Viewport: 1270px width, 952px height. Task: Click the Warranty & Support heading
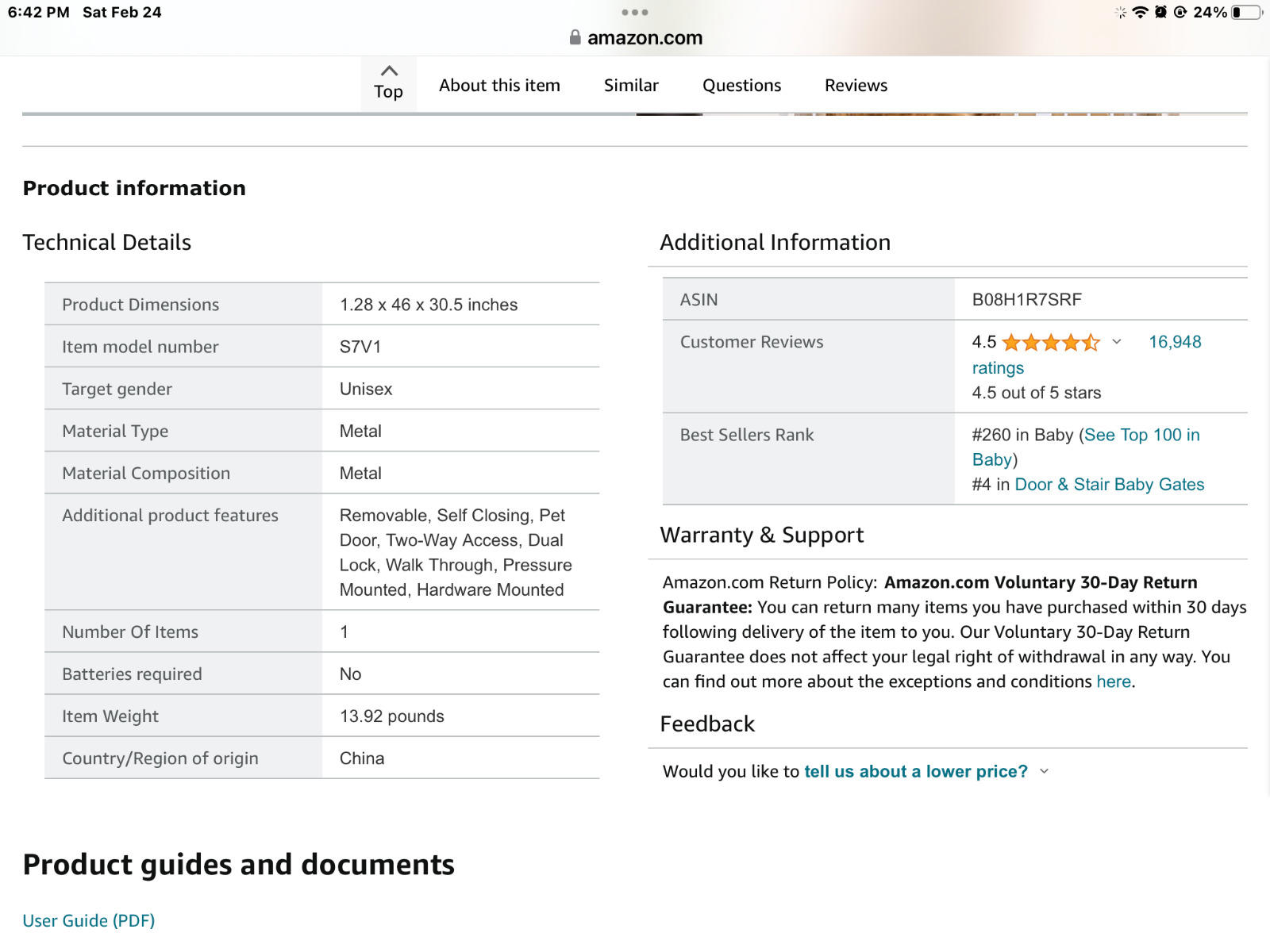(x=762, y=535)
